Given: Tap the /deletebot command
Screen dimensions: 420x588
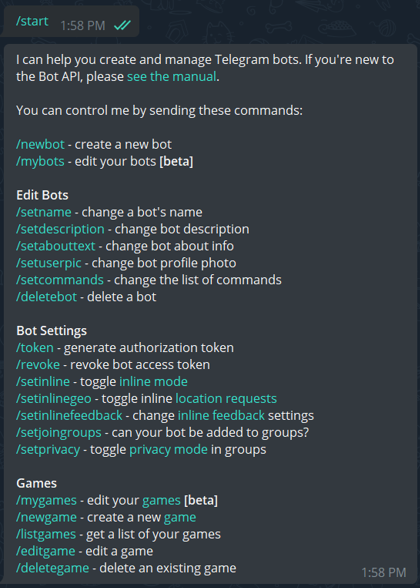Looking at the screenshot, I should pyautogui.click(x=46, y=297).
